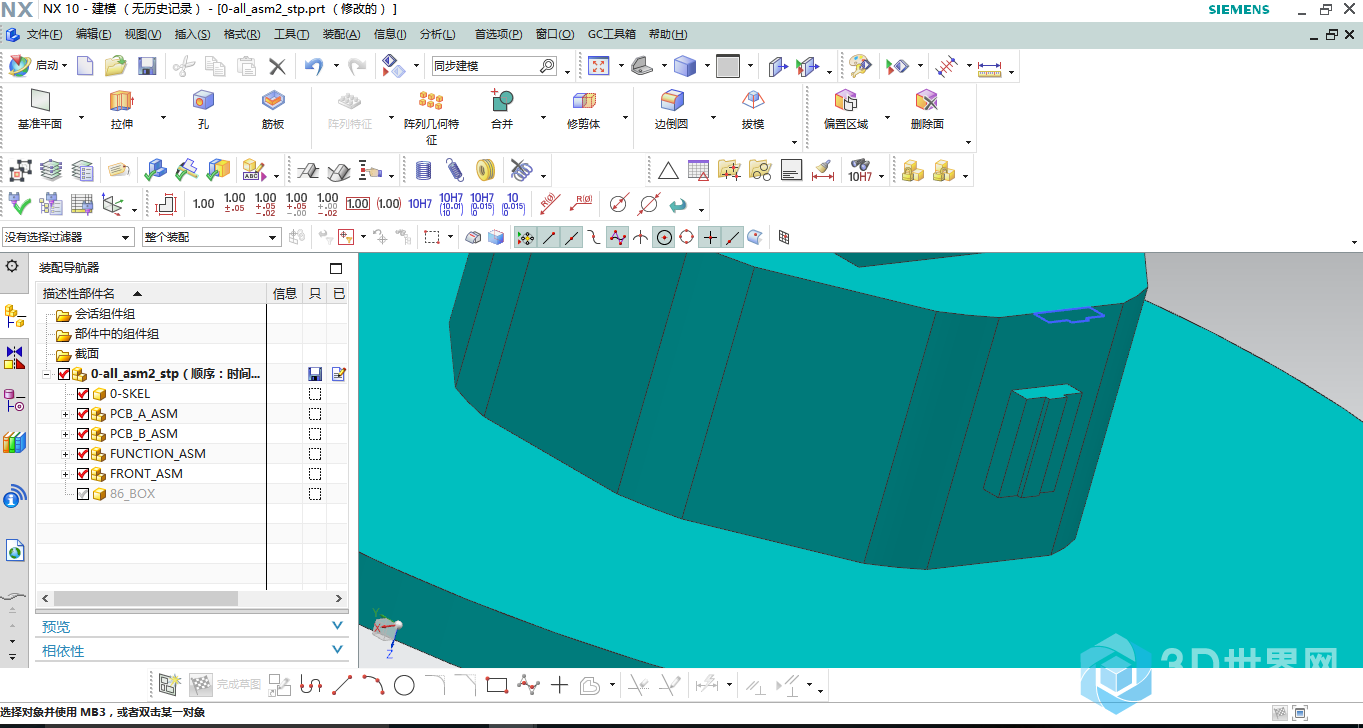The width and height of the screenshot is (1363, 728).
Task: Click the New file icon
Action: [85, 66]
